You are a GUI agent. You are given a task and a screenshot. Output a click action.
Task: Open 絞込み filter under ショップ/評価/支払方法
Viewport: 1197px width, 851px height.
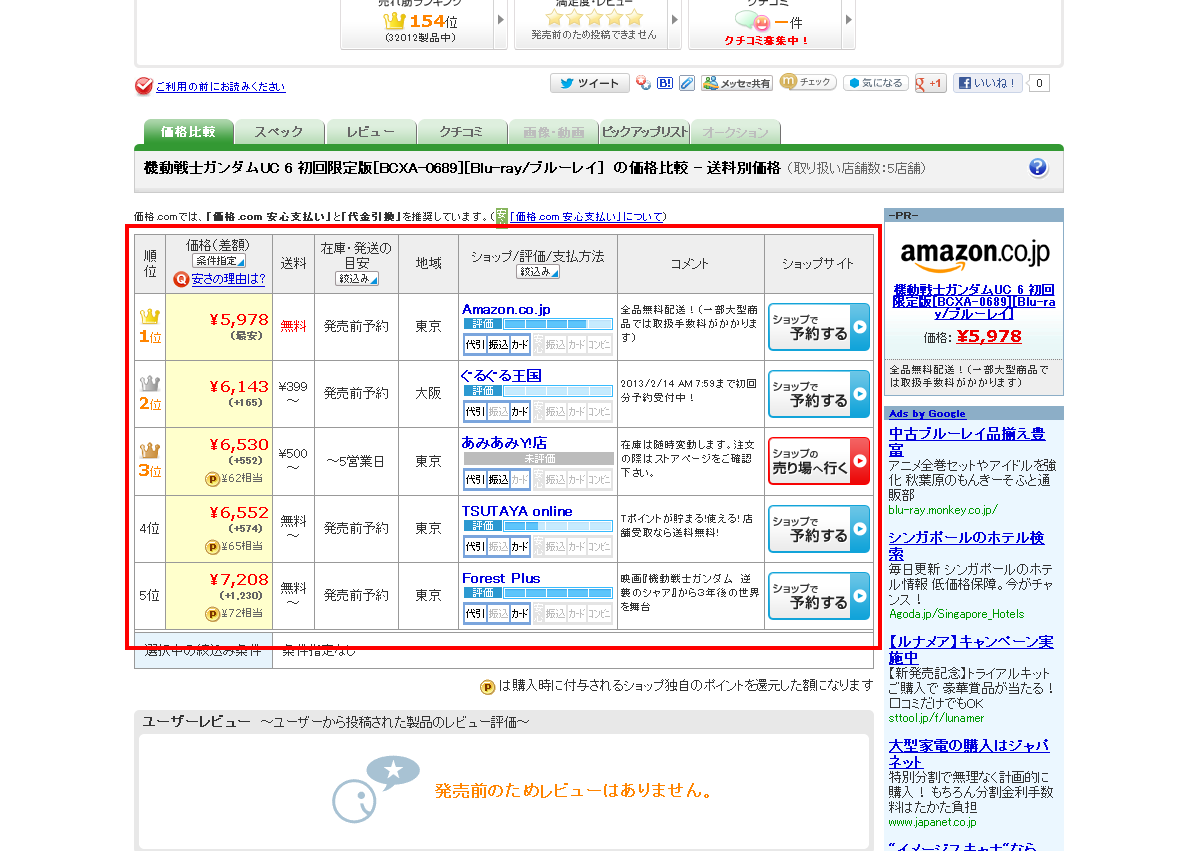(x=537, y=272)
